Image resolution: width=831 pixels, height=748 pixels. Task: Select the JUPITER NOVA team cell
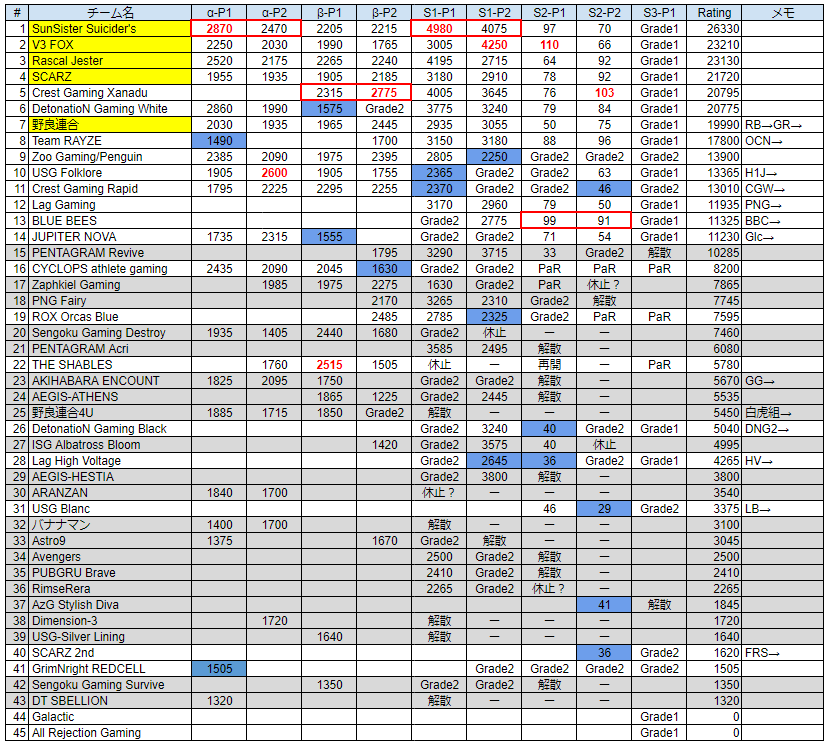coord(110,236)
